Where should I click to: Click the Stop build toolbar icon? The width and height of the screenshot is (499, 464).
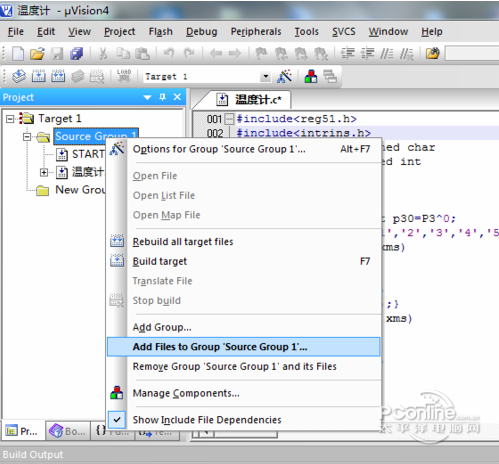pyautogui.click(x=97, y=76)
